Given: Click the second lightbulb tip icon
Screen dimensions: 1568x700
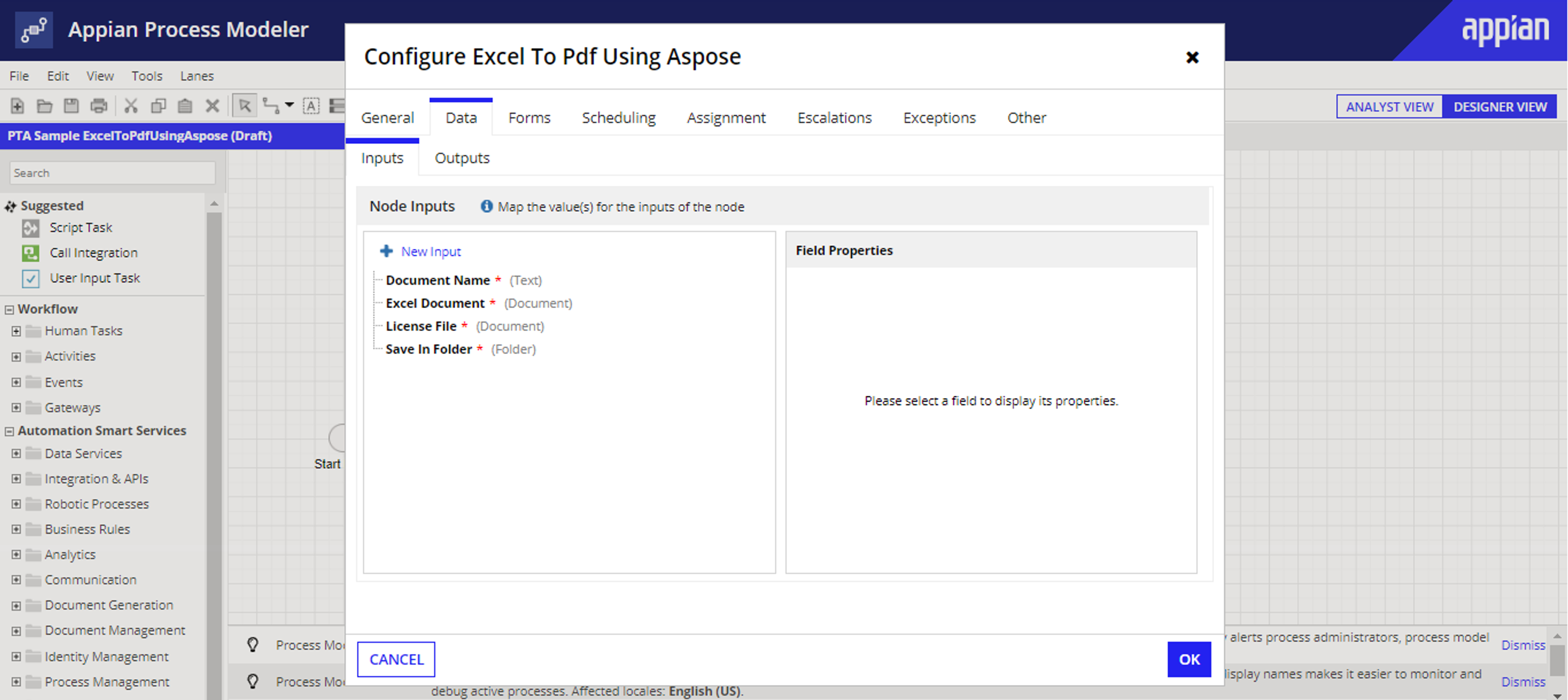Looking at the screenshot, I should [253, 681].
